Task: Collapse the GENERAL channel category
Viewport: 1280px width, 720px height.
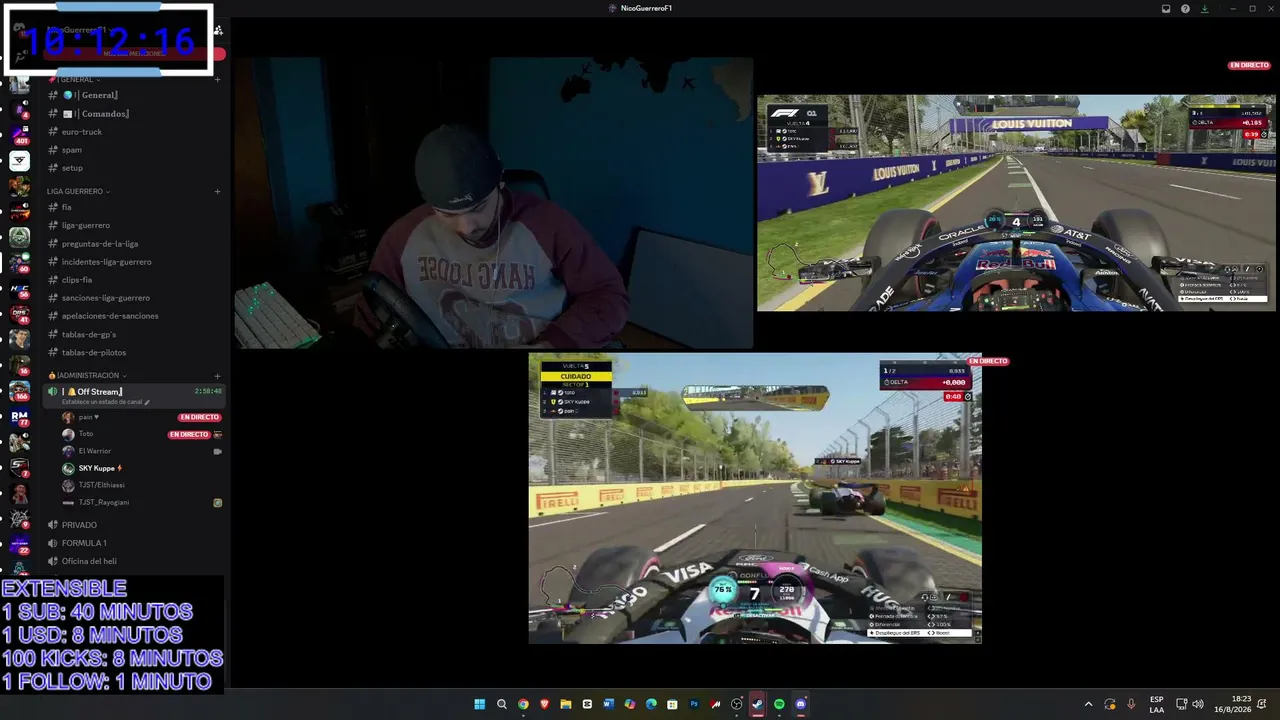Action: [77, 79]
